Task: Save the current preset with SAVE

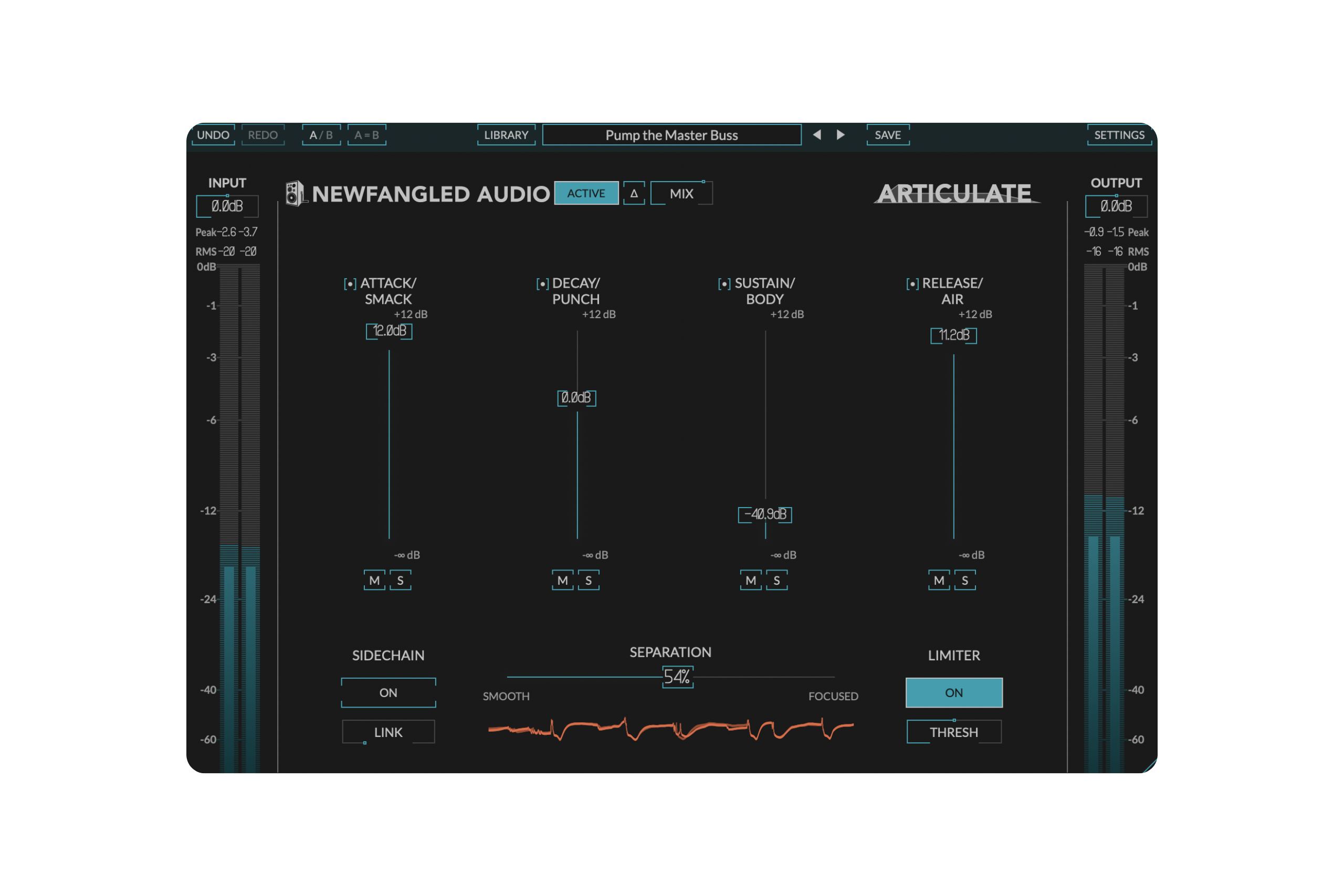Action: click(888, 135)
